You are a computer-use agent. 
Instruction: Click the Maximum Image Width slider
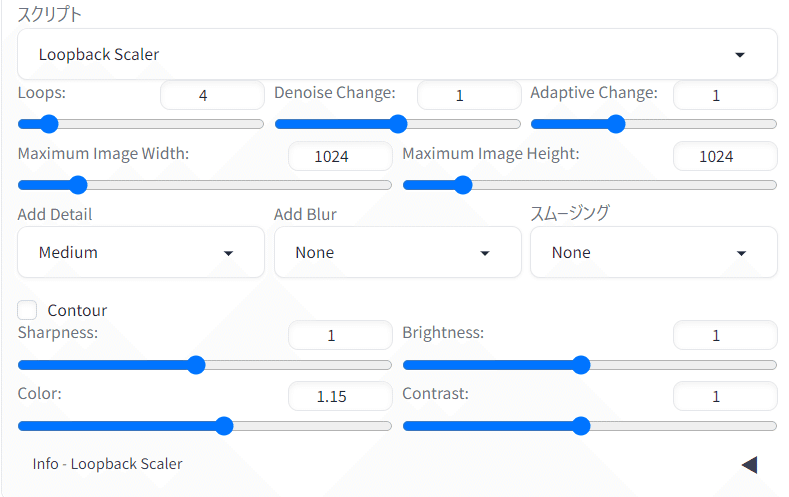[77, 185]
